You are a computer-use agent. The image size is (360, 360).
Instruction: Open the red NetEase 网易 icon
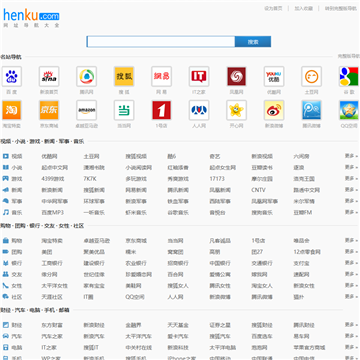point(161,76)
